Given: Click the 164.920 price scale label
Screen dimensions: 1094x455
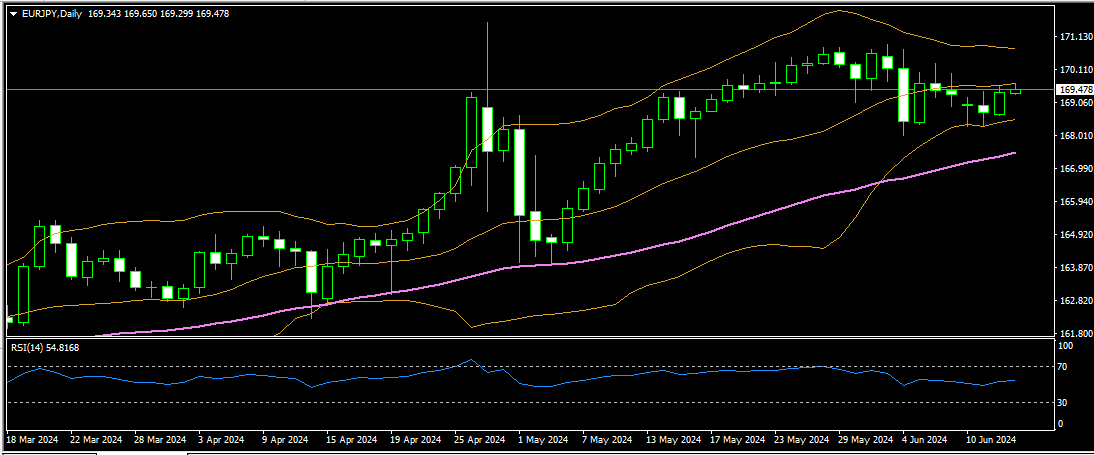Looking at the screenshot, I should 1075,234.
